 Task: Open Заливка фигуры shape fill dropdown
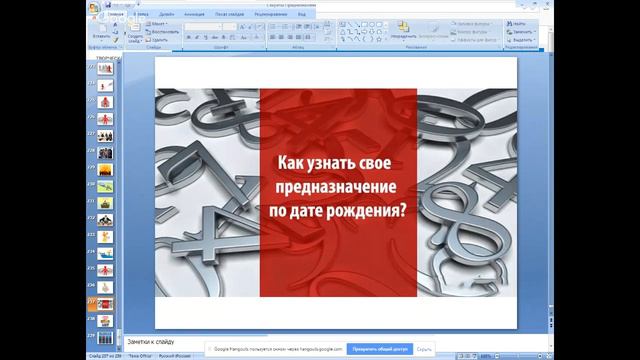473,24
